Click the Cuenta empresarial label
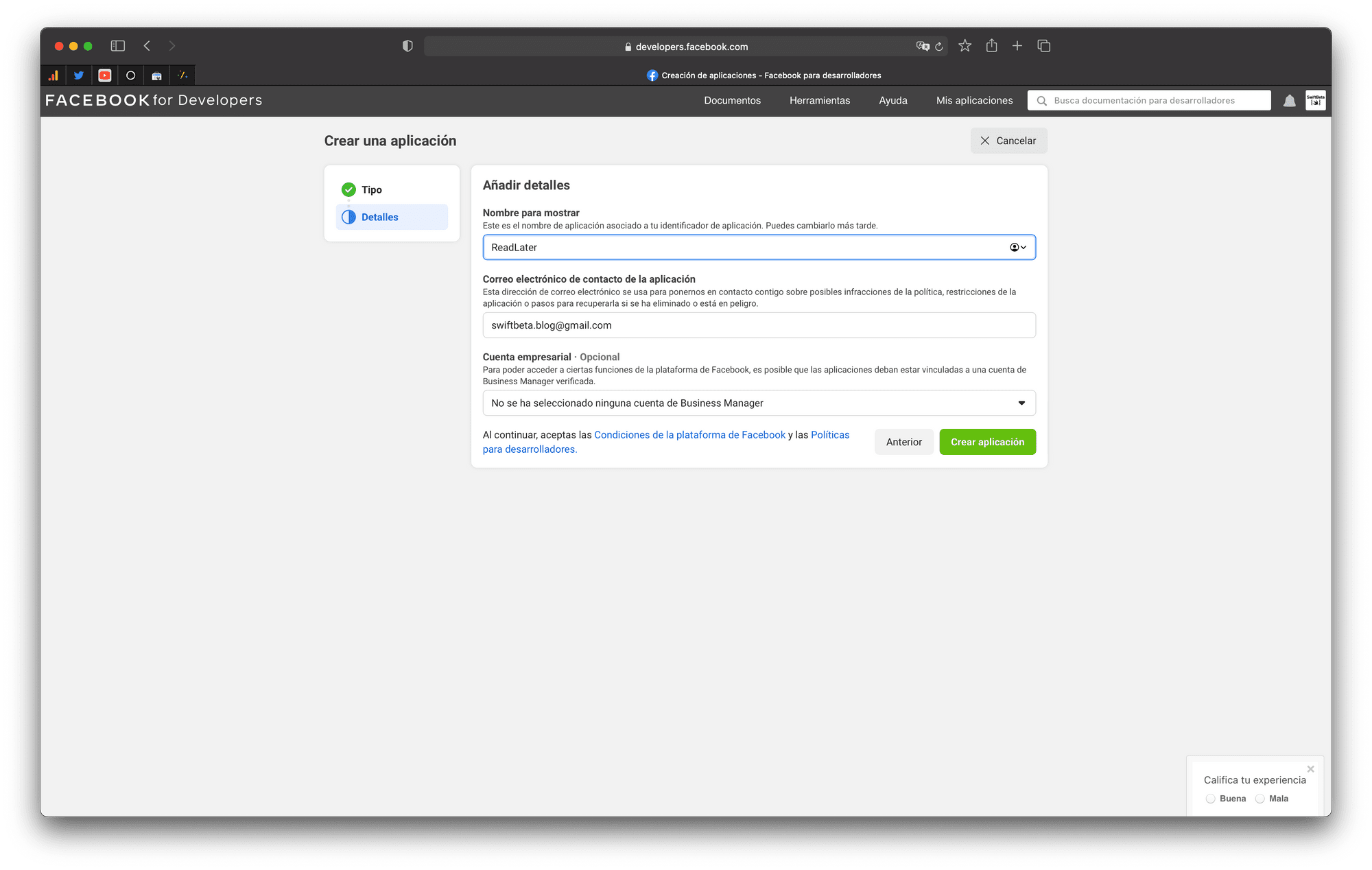1372x870 pixels. coord(527,357)
